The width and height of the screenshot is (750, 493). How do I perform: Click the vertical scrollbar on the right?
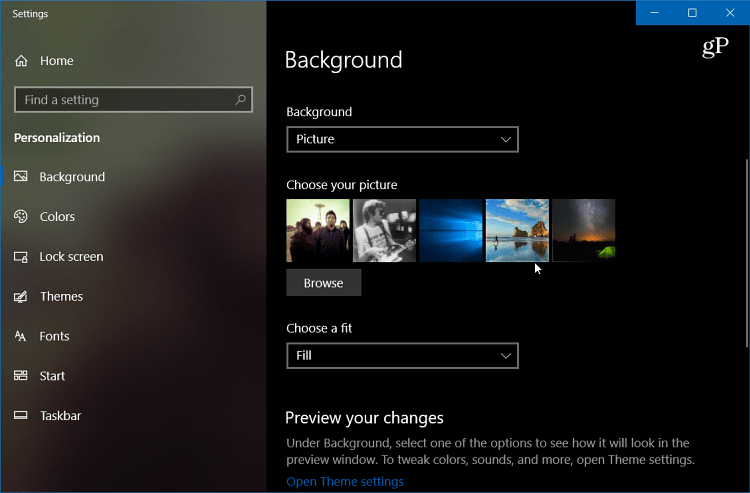point(747,253)
